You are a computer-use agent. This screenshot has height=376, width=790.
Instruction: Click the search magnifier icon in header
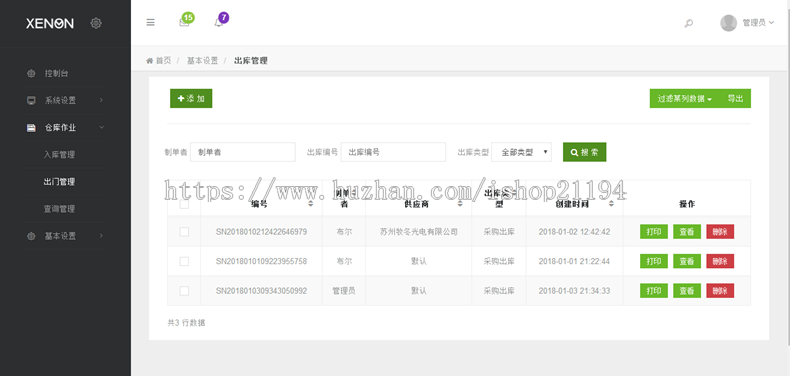click(688, 23)
